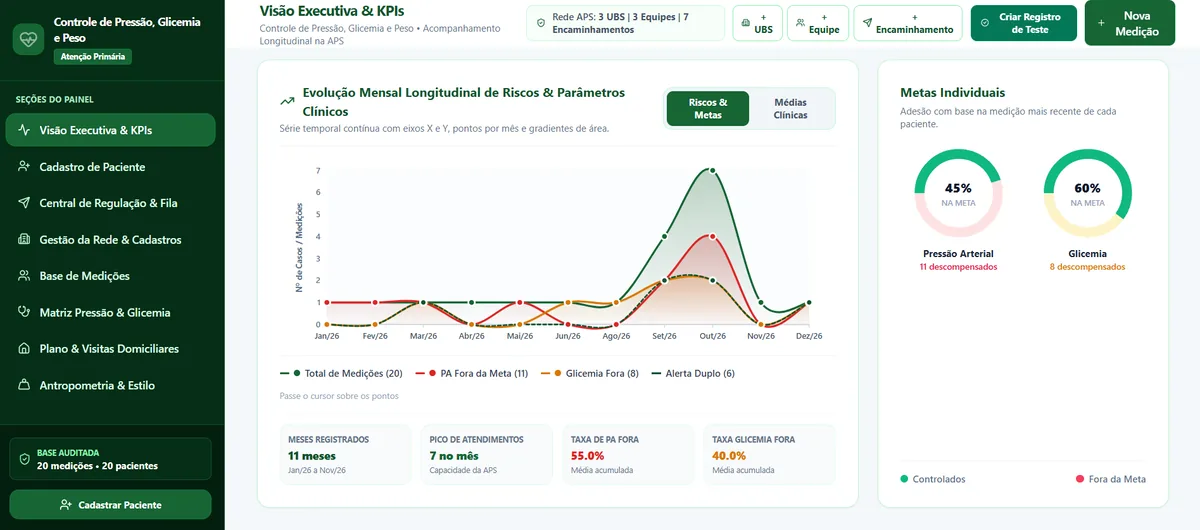Click the Atenção Primária tag
1200x530 pixels.
tap(93, 57)
